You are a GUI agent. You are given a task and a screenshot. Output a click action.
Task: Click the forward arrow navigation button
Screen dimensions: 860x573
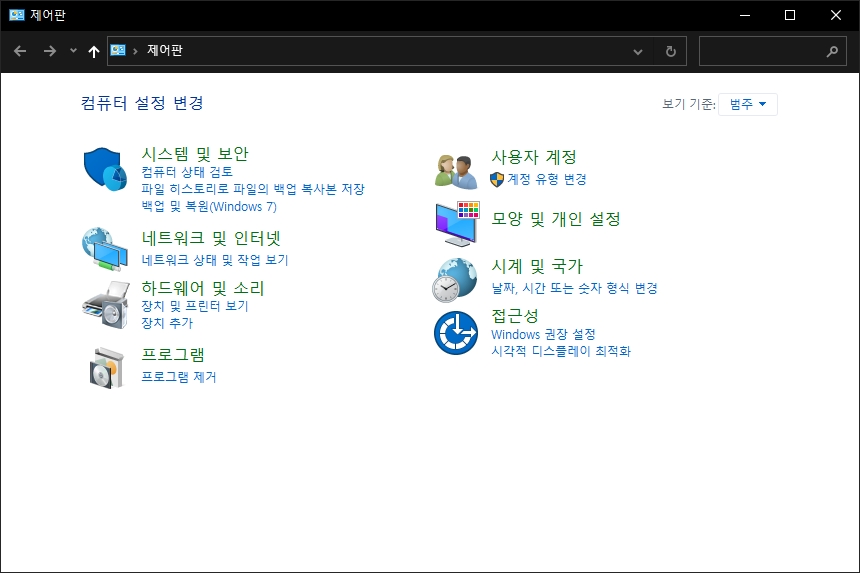[x=50, y=51]
